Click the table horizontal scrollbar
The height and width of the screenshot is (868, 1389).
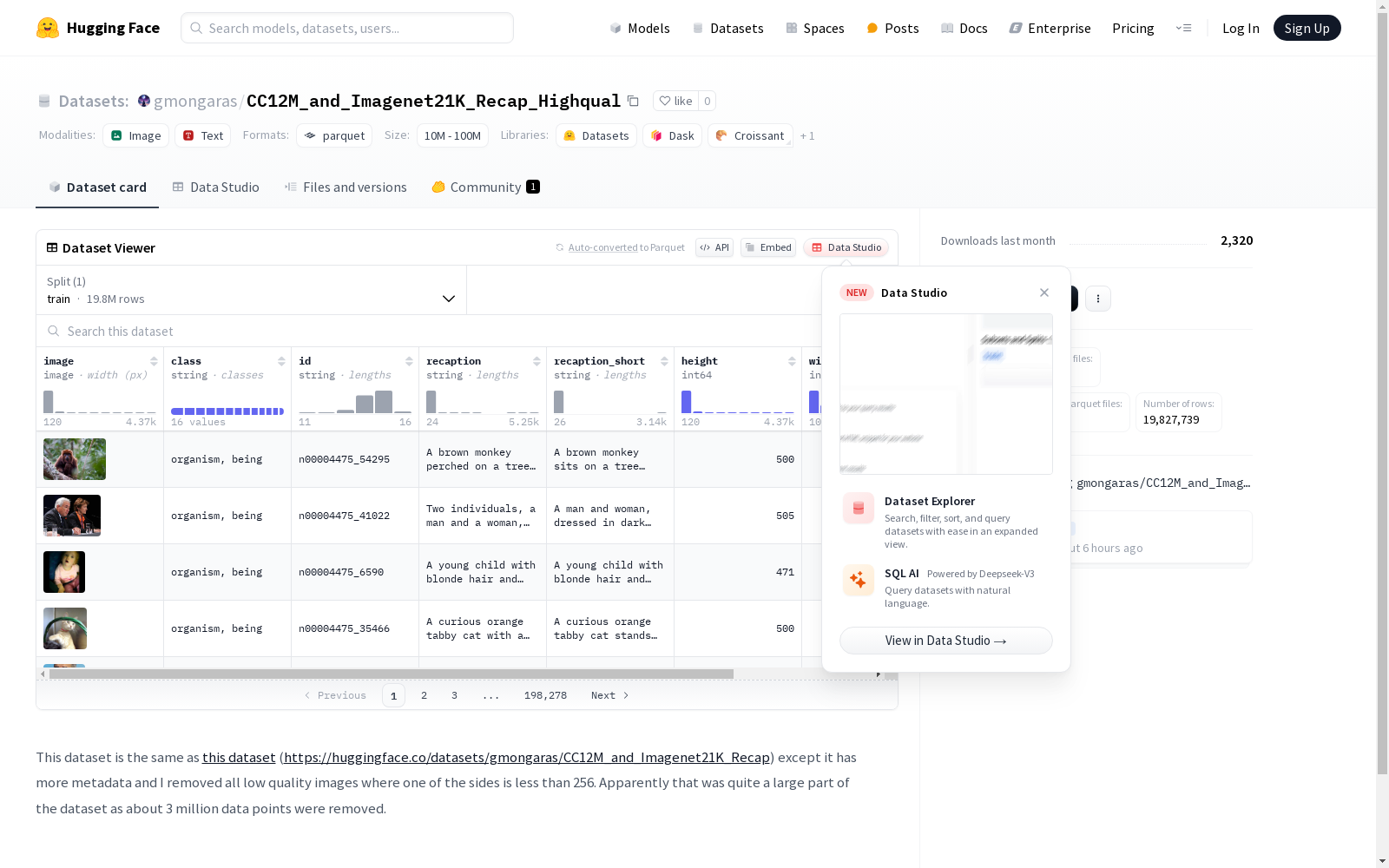pyautogui.click(x=391, y=674)
